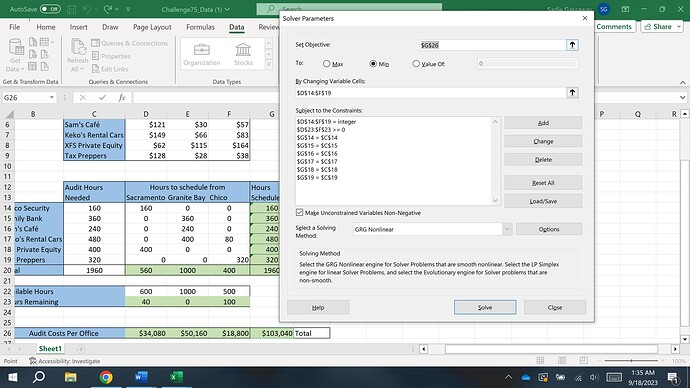Click the SG account avatar
This screenshot has width=690, height=388.
[603, 9]
